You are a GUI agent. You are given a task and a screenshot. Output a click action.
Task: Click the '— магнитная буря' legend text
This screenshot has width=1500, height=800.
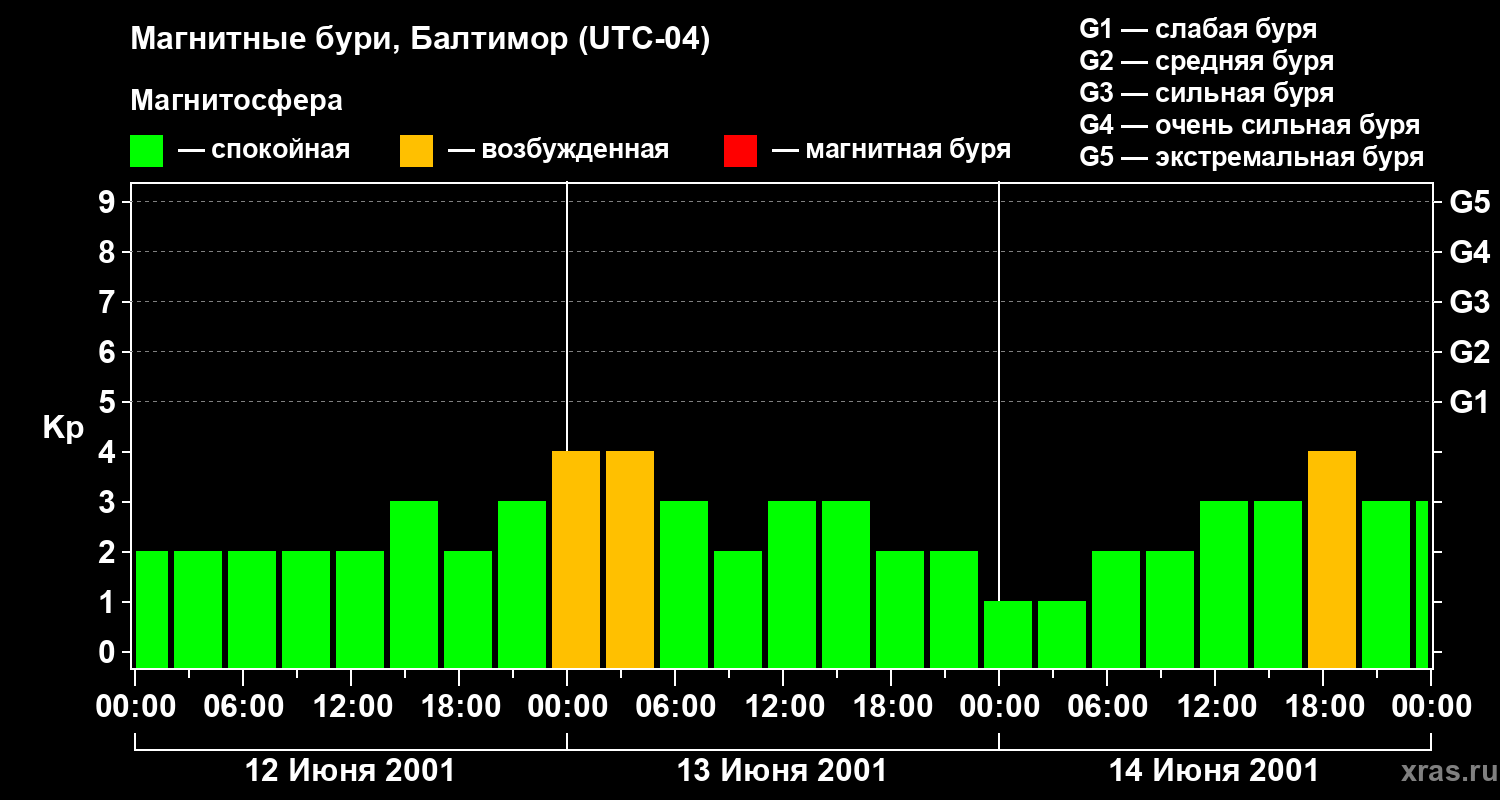[892, 150]
